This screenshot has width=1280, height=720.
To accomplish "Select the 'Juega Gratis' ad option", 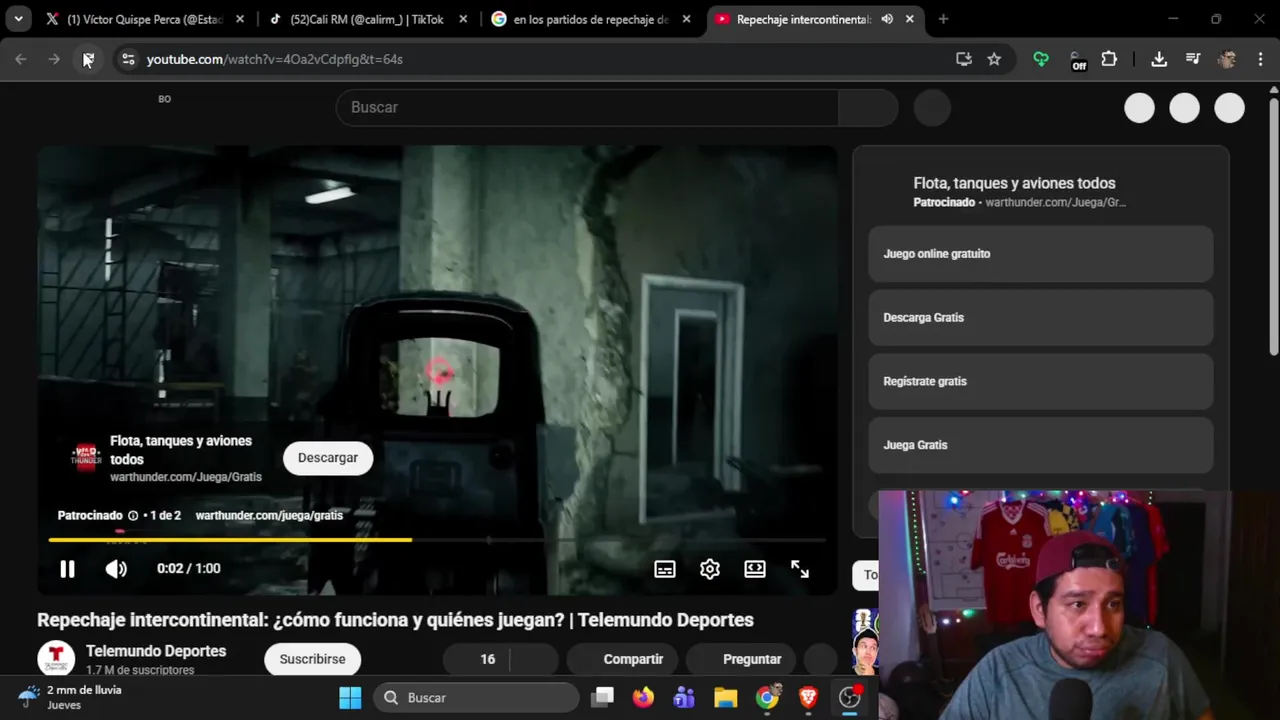I will (x=1040, y=445).
